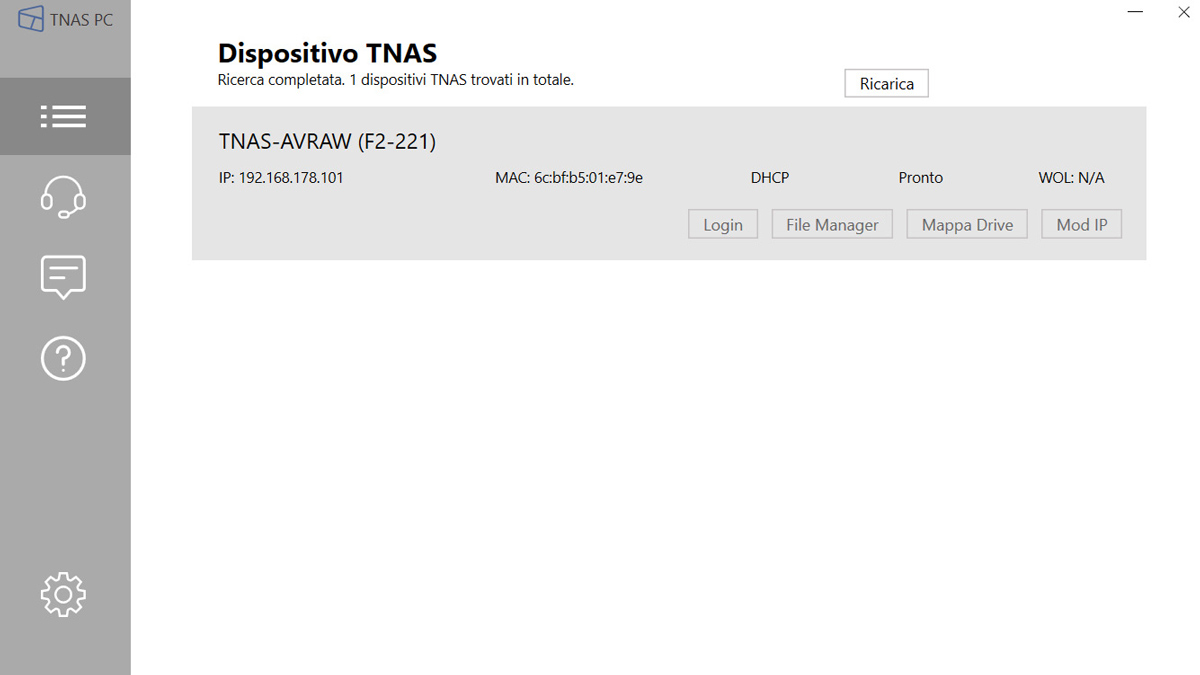Click the headset support icon
The height and width of the screenshot is (675, 1200).
(x=63, y=197)
